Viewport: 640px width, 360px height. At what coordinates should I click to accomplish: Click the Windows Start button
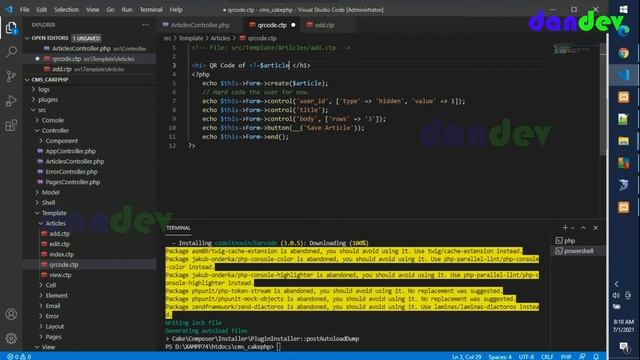tap(623, 9)
